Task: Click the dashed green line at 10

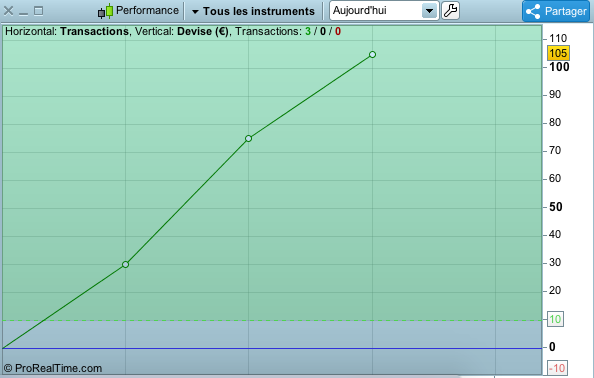Action: coord(272,320)
